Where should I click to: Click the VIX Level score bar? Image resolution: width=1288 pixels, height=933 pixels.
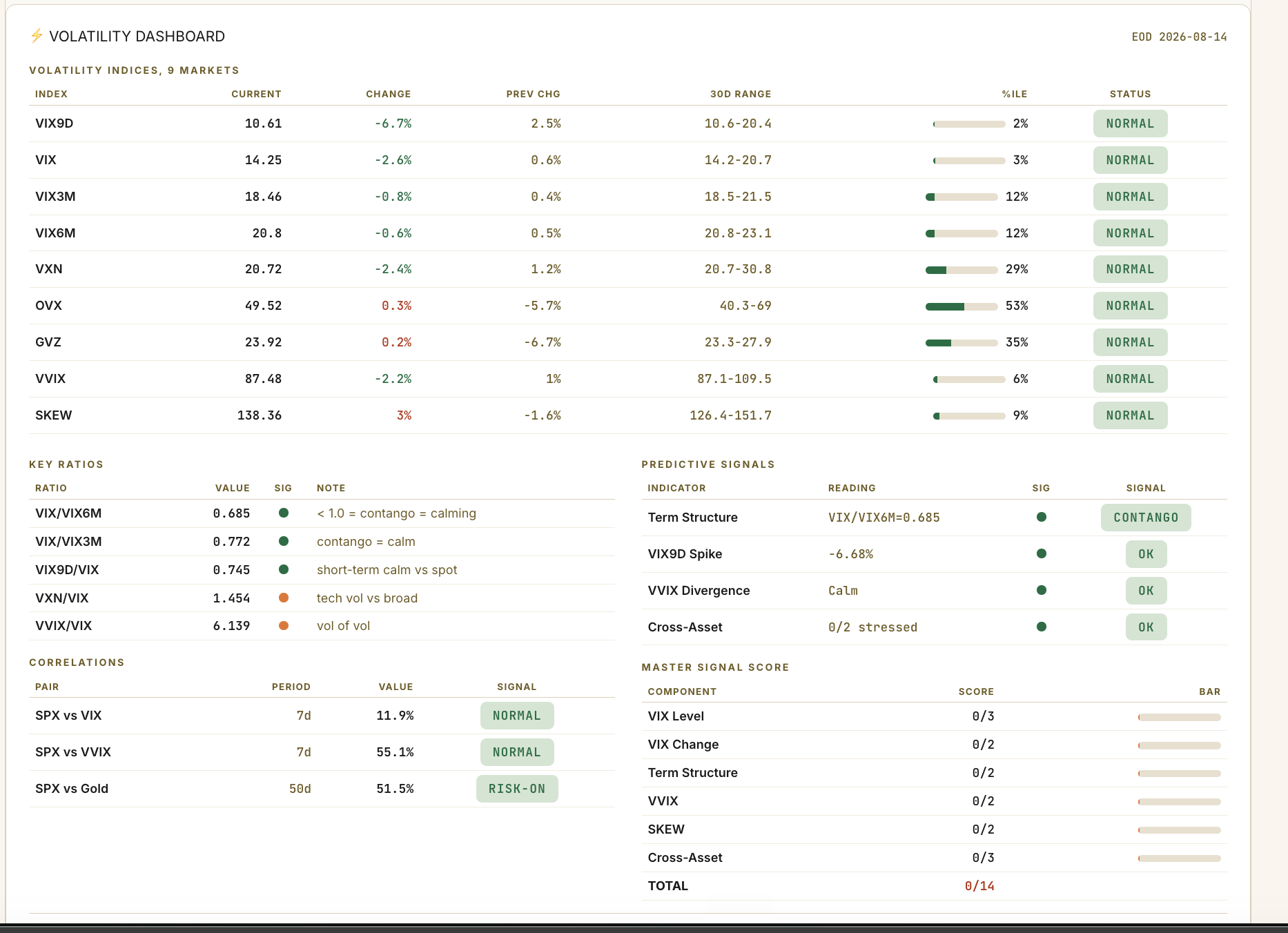tap(1180, 718)
